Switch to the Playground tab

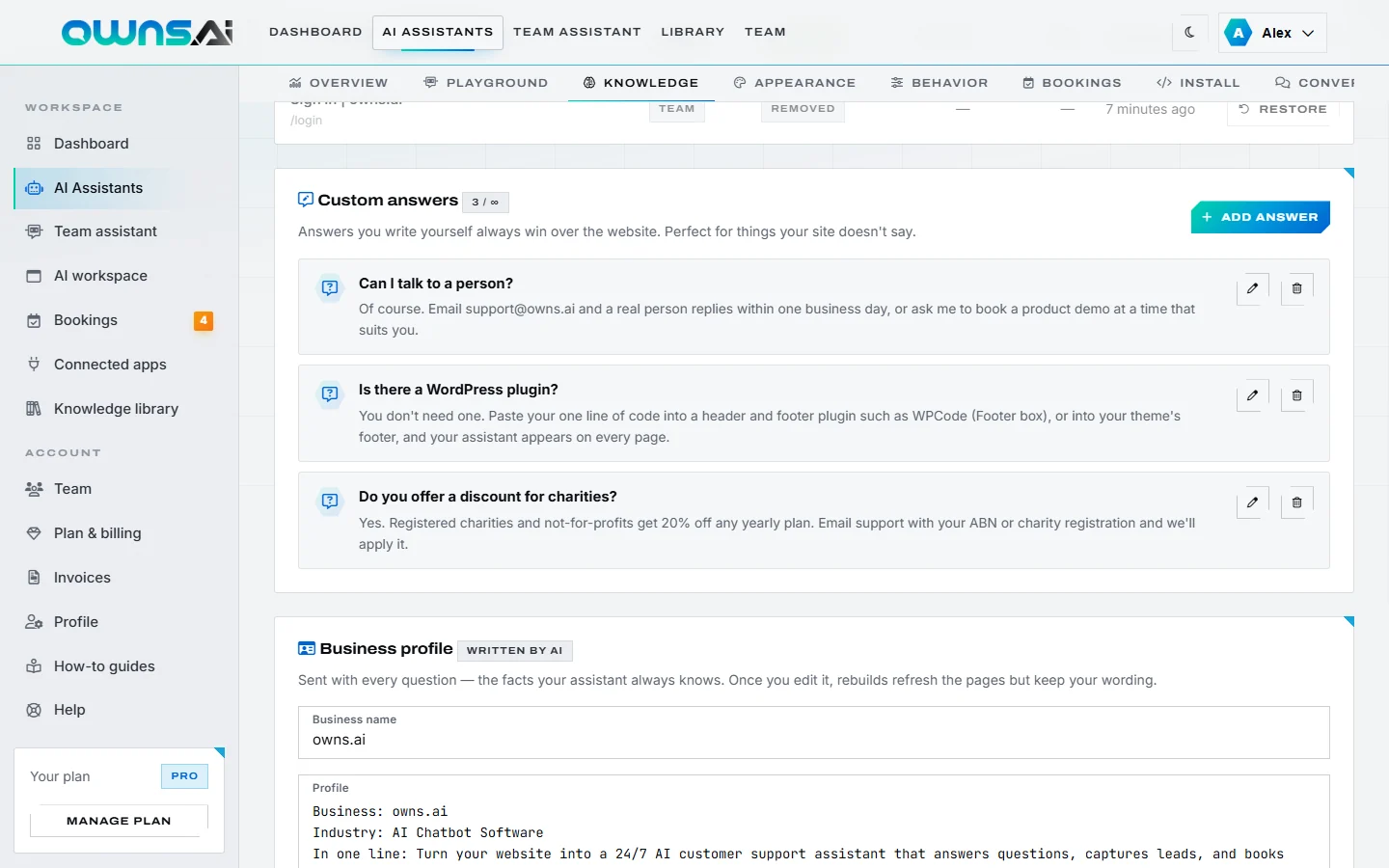(486, 83)
